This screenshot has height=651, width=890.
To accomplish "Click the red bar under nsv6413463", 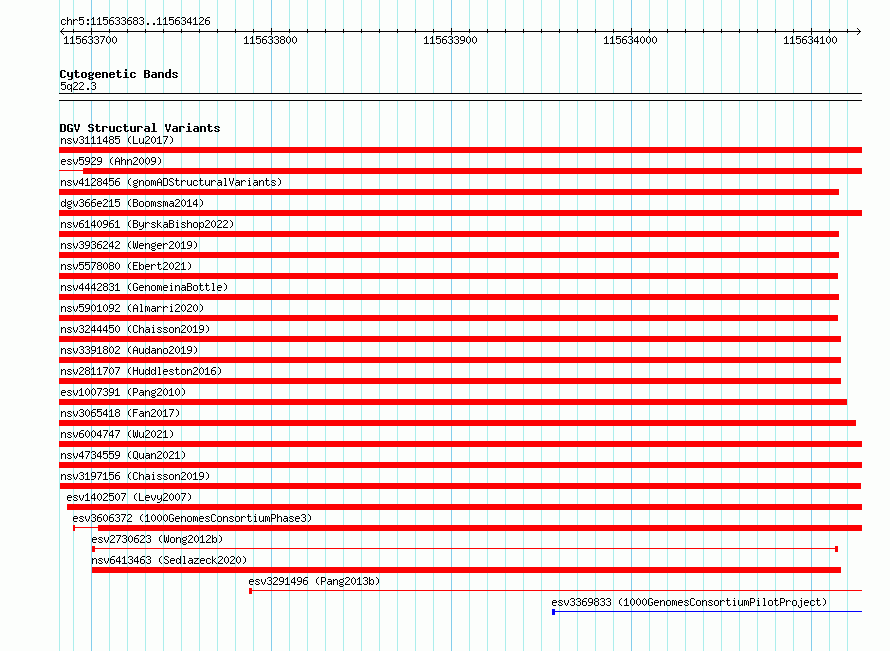I will [x=466, y=570].
